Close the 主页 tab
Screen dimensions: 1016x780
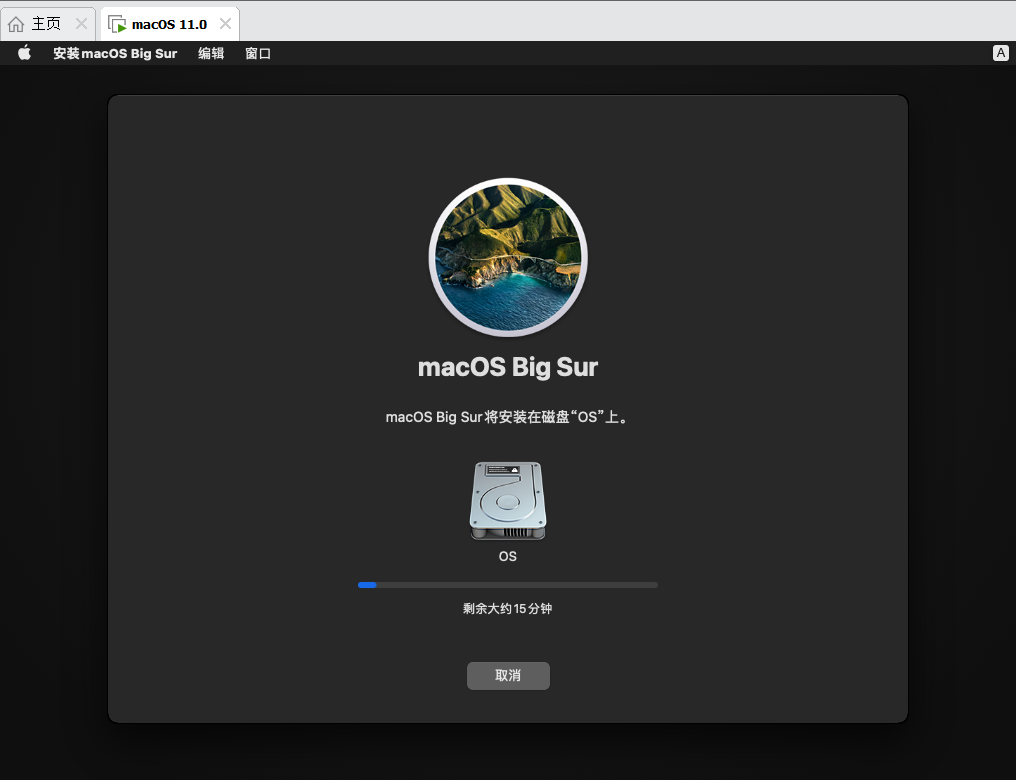click(81, 24)
